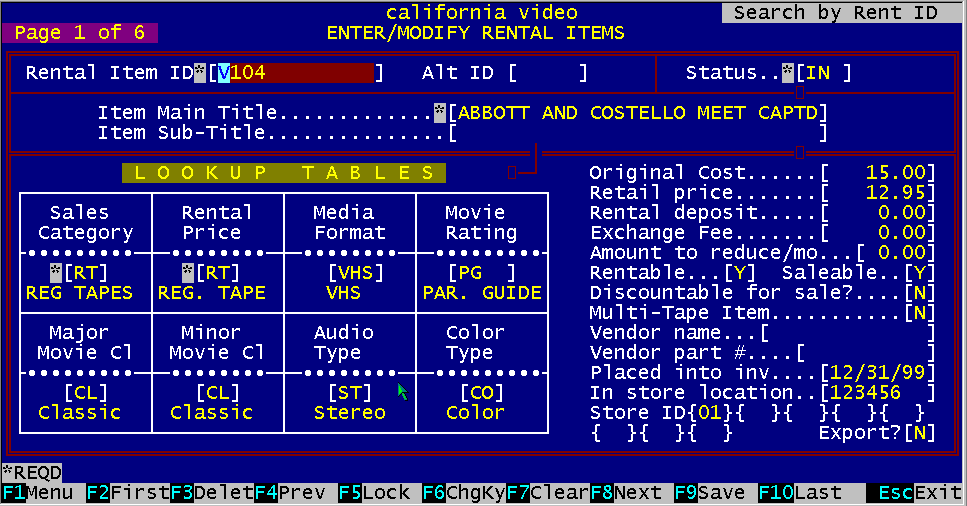This screenshot has width=967, height=506.
Task: Open the Audio Type lookup ST field
Action: [x=348, y=393]
